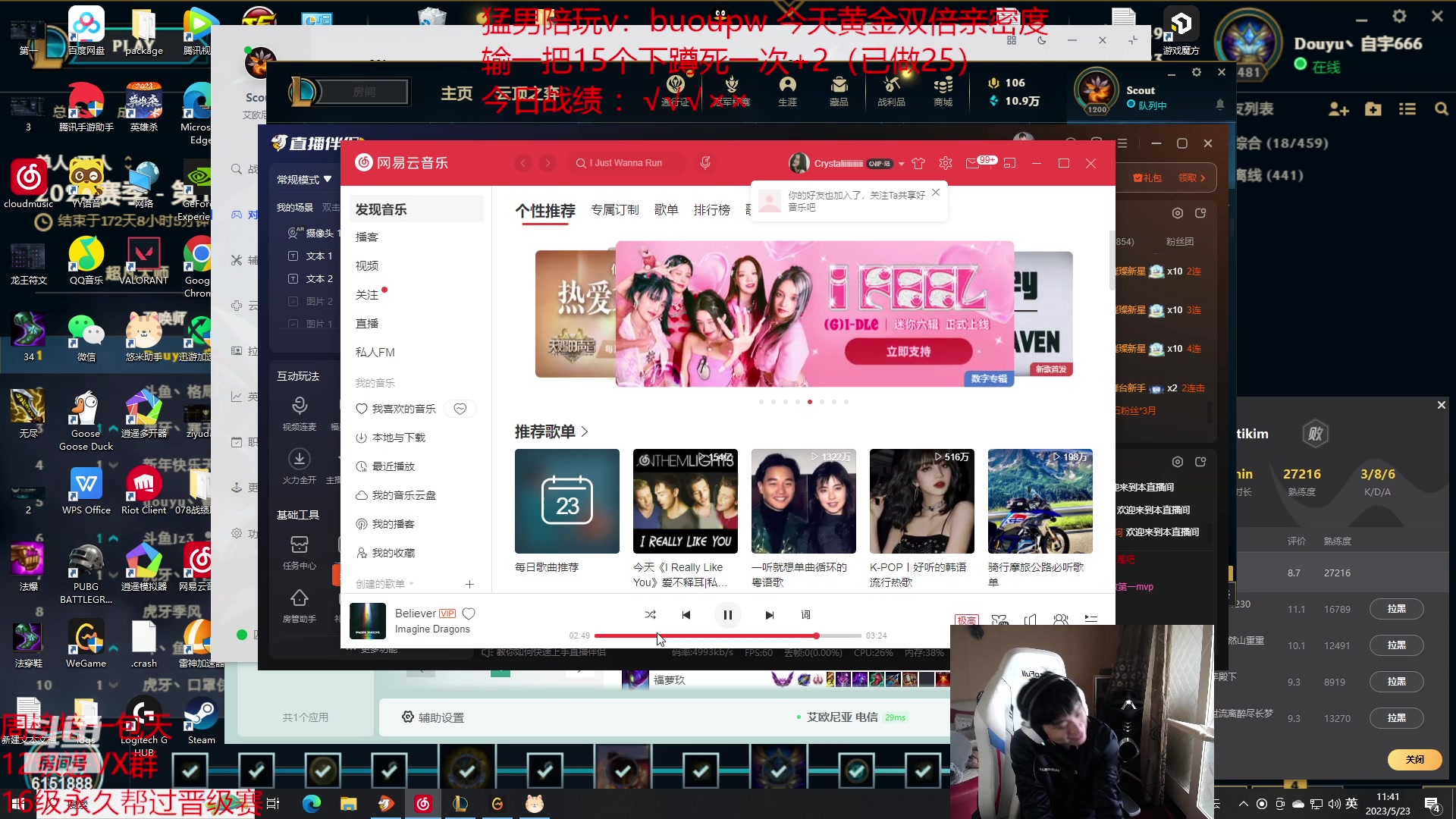1456x819 pixels.
Task: Open the play queue list icon
Action: (1090, 620)
